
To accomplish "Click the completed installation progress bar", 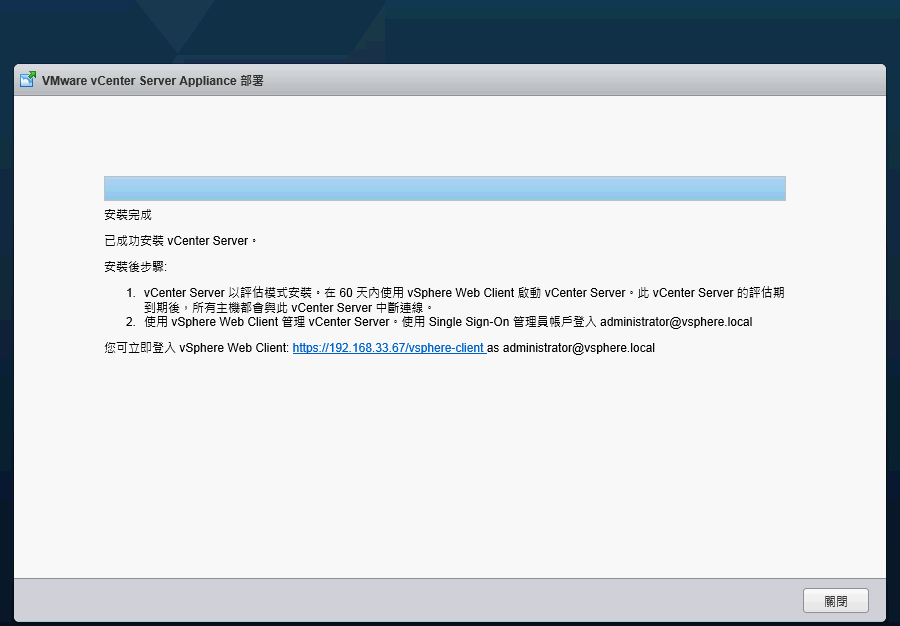I will coord(445,188).
